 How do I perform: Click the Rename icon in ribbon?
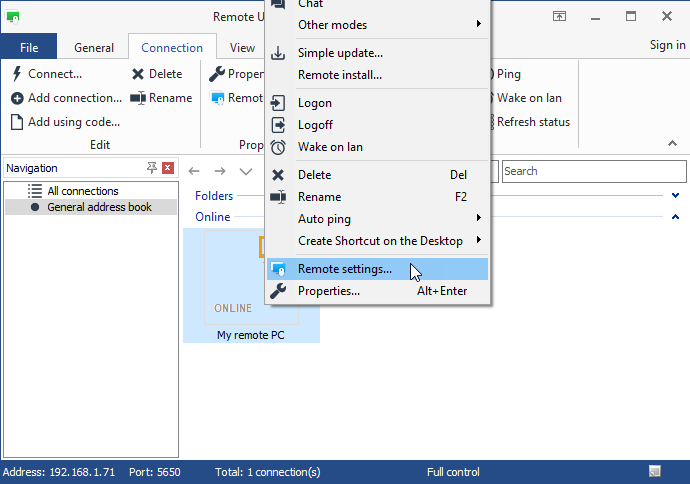(138, 98)
